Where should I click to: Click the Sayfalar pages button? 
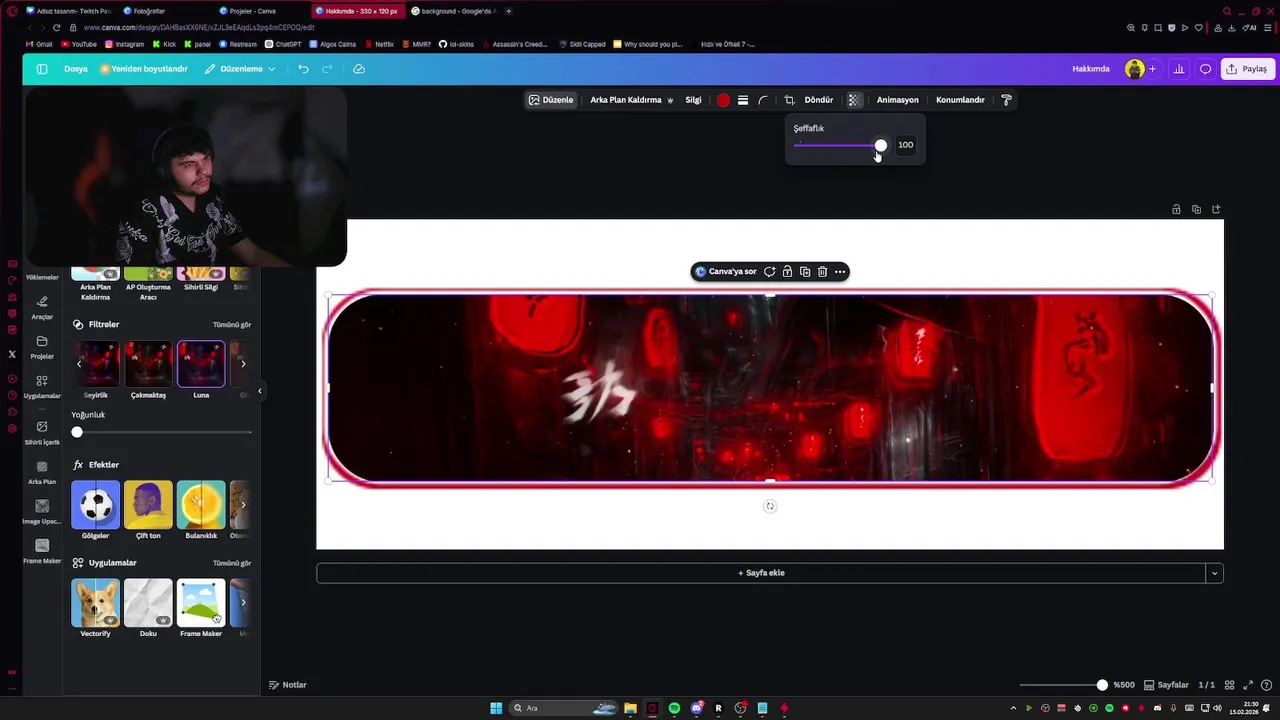pos(1166,685)
